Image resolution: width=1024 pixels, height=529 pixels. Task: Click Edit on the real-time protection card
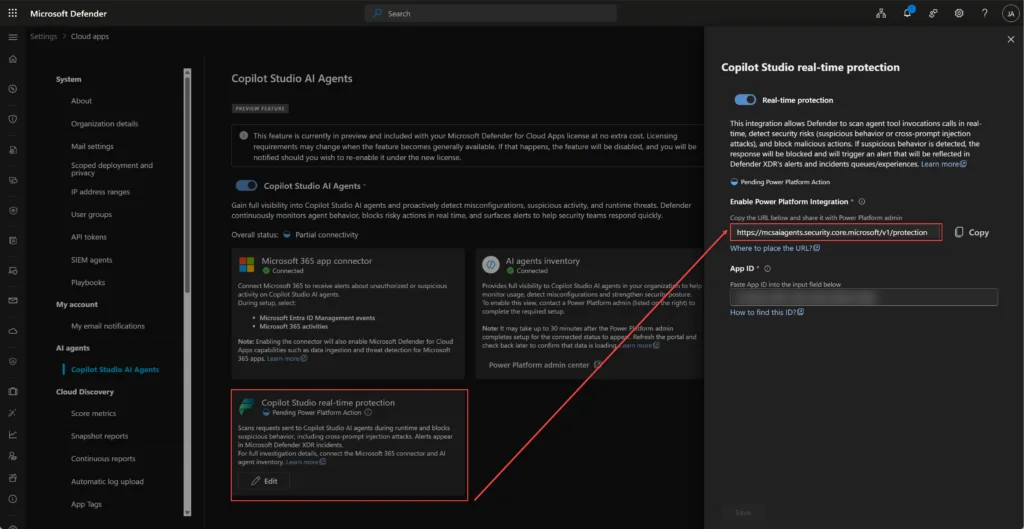point(264,481)
